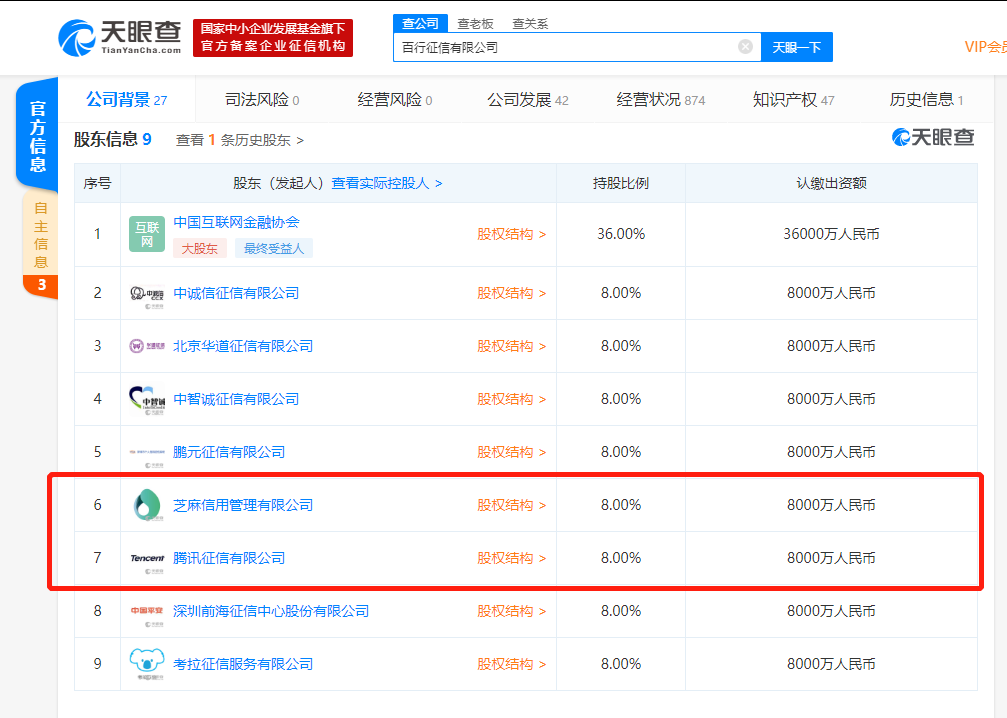Open 腾讯征信有限公司 company link
1007x718 pixels.
pos(229,558)
